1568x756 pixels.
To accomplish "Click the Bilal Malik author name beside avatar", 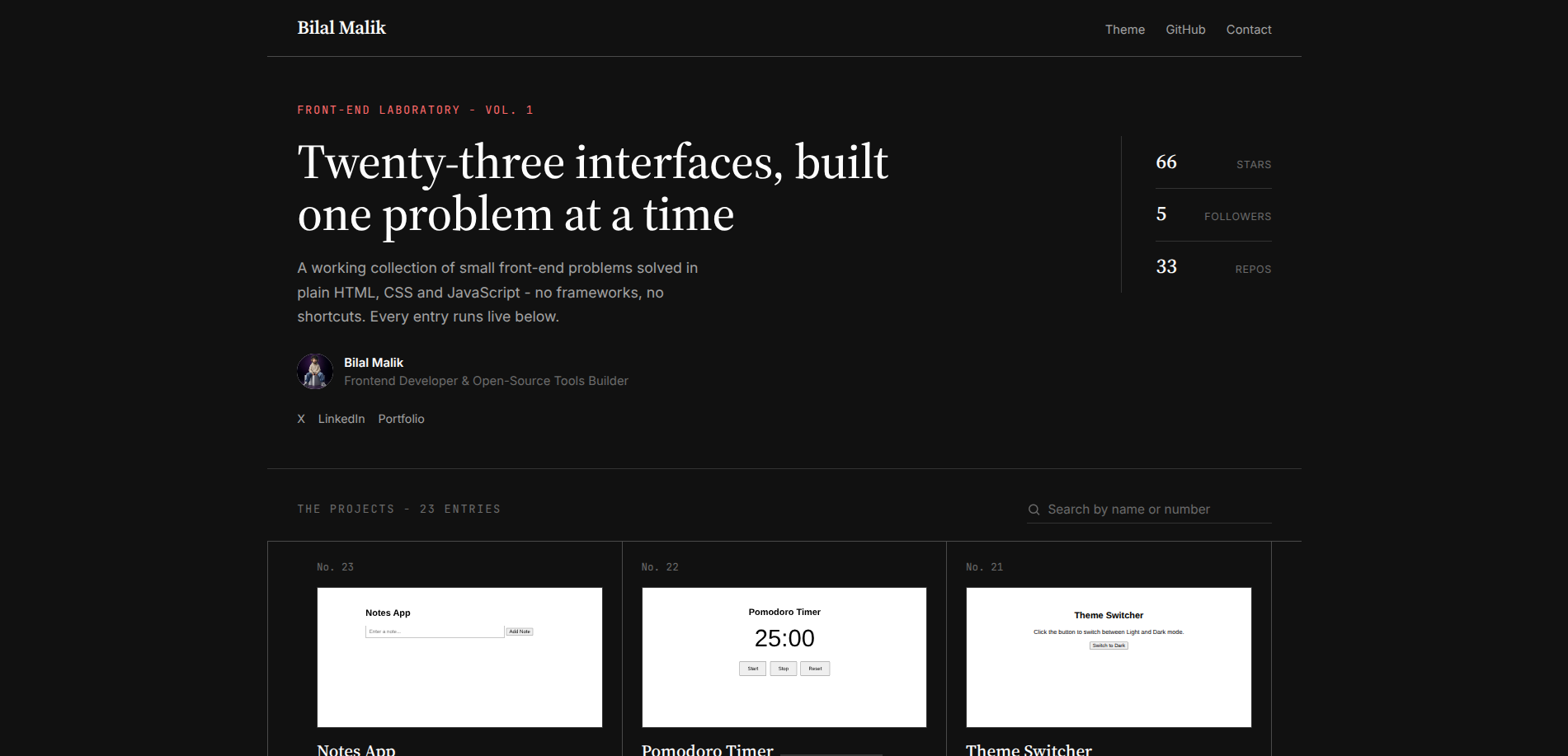I will click(x=374, y=363).
